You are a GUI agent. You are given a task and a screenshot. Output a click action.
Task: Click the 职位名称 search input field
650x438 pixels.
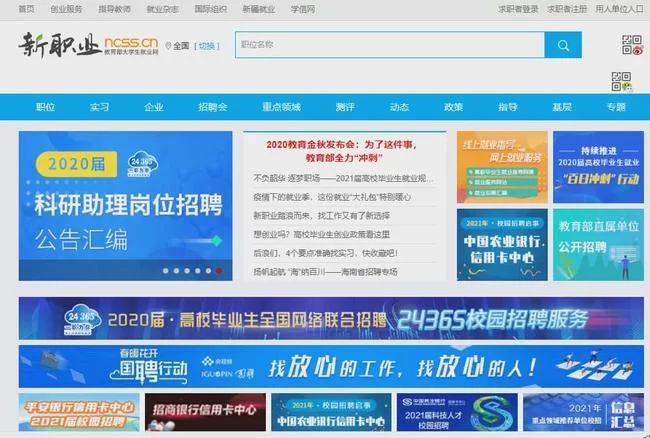coord(389,45)
